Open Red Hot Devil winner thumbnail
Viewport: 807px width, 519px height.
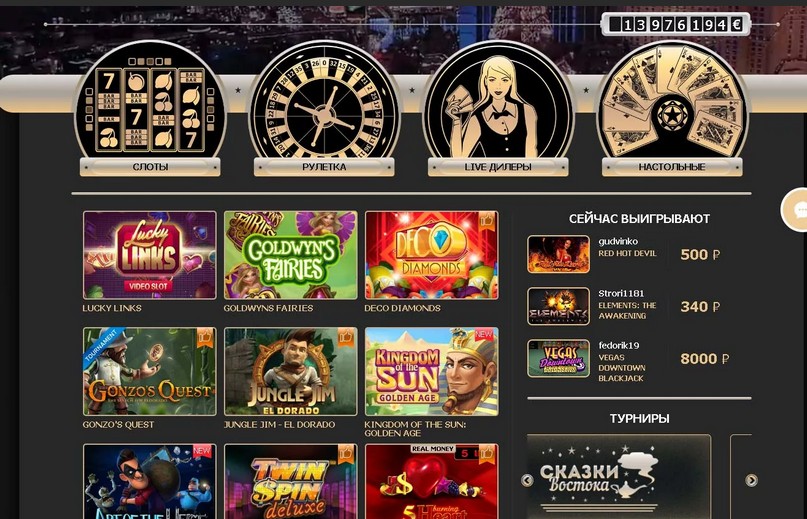pyautogui.click(x=558, y=254)
